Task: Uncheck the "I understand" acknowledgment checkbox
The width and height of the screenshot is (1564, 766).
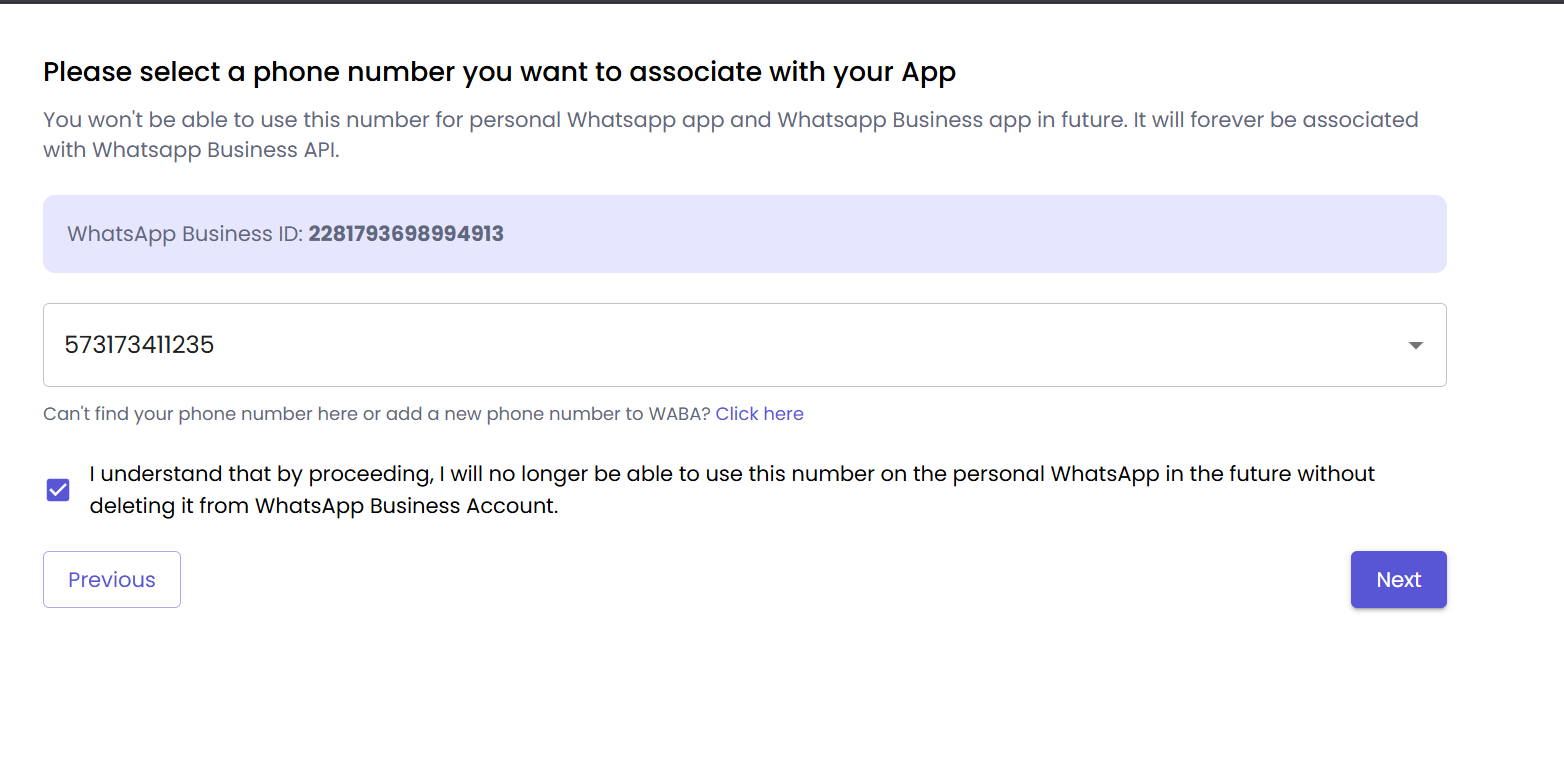Action: (58, 490)
